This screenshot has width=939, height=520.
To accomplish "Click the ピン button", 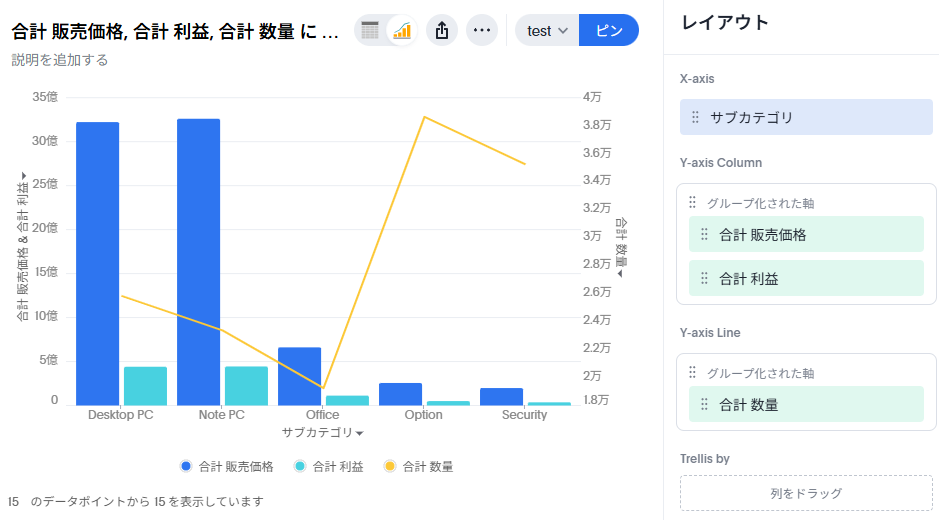I will 609,30.
